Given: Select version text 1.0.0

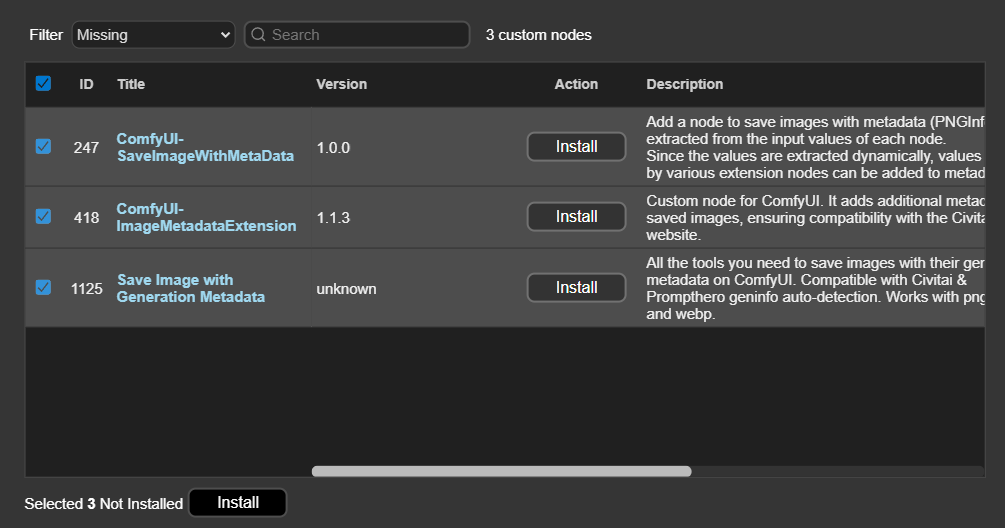Looking at the screenshot, I should point(333,147).
